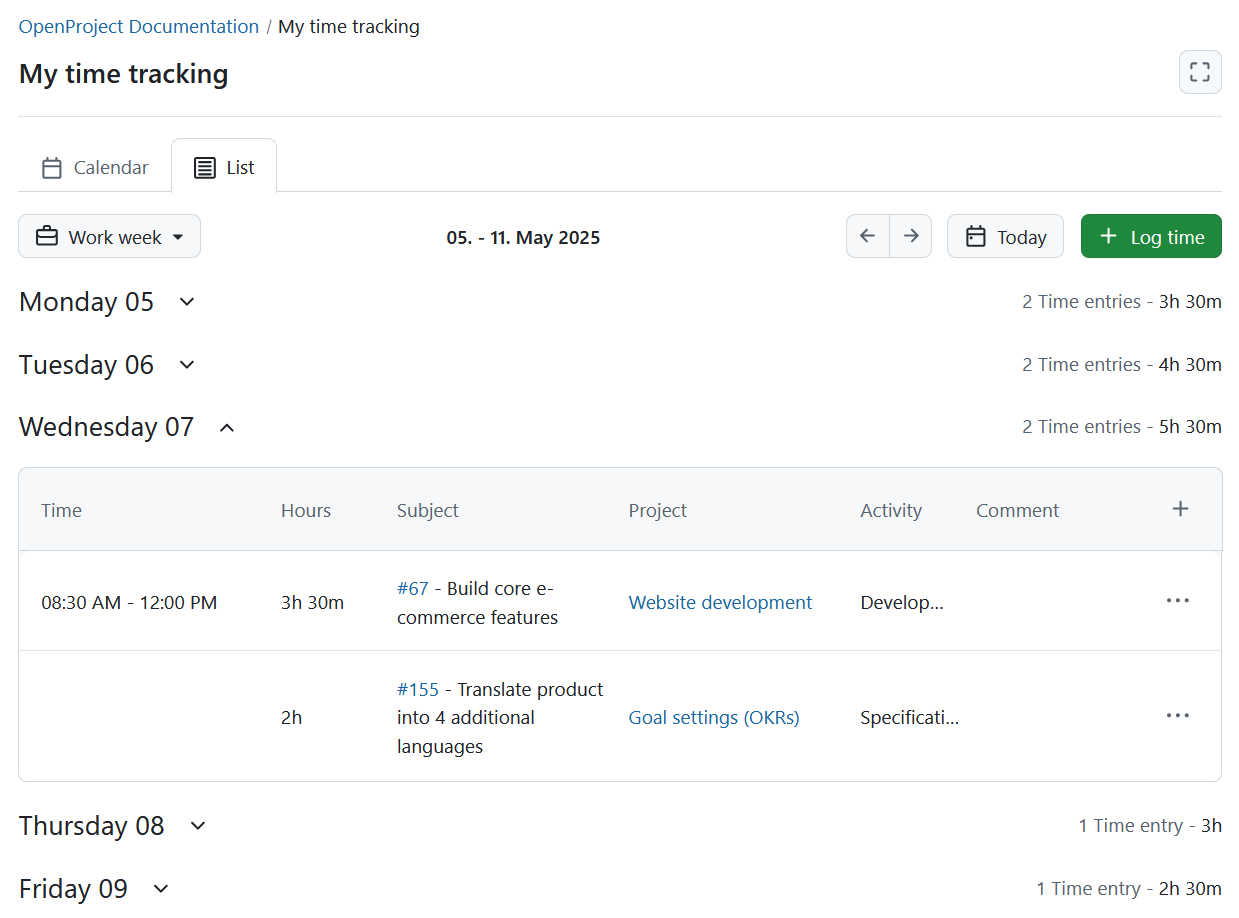1239x918 pixels.
Task: Expand the Friday 09 time entries
Action: coord(161,888)
